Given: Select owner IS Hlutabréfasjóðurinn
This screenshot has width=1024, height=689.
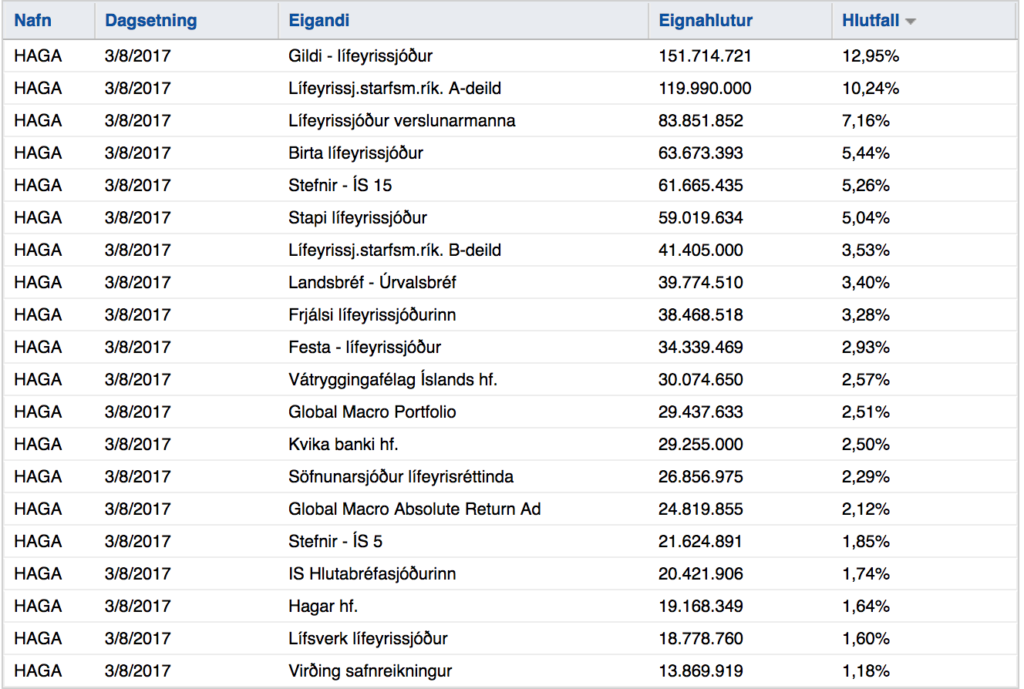Looking at the screenshot, I should pyautogui.click(x=372, y=574).
